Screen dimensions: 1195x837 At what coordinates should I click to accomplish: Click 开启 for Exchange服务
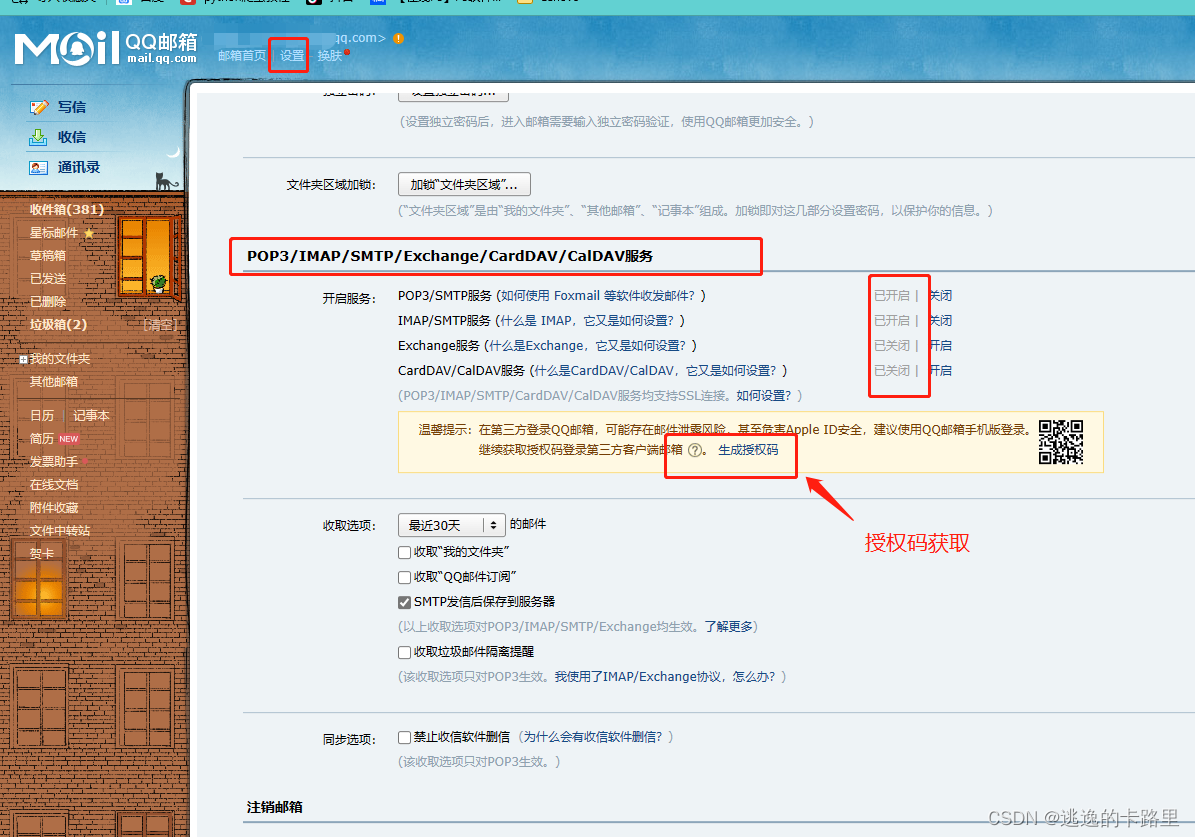941,346
